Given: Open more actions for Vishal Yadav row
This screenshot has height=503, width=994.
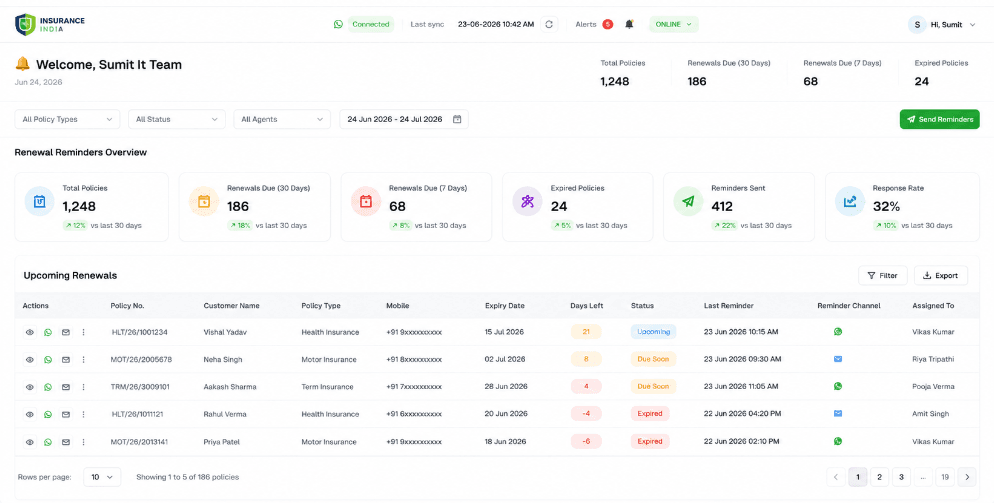Looking at the screenshot, I should click(x=83, y=332).
